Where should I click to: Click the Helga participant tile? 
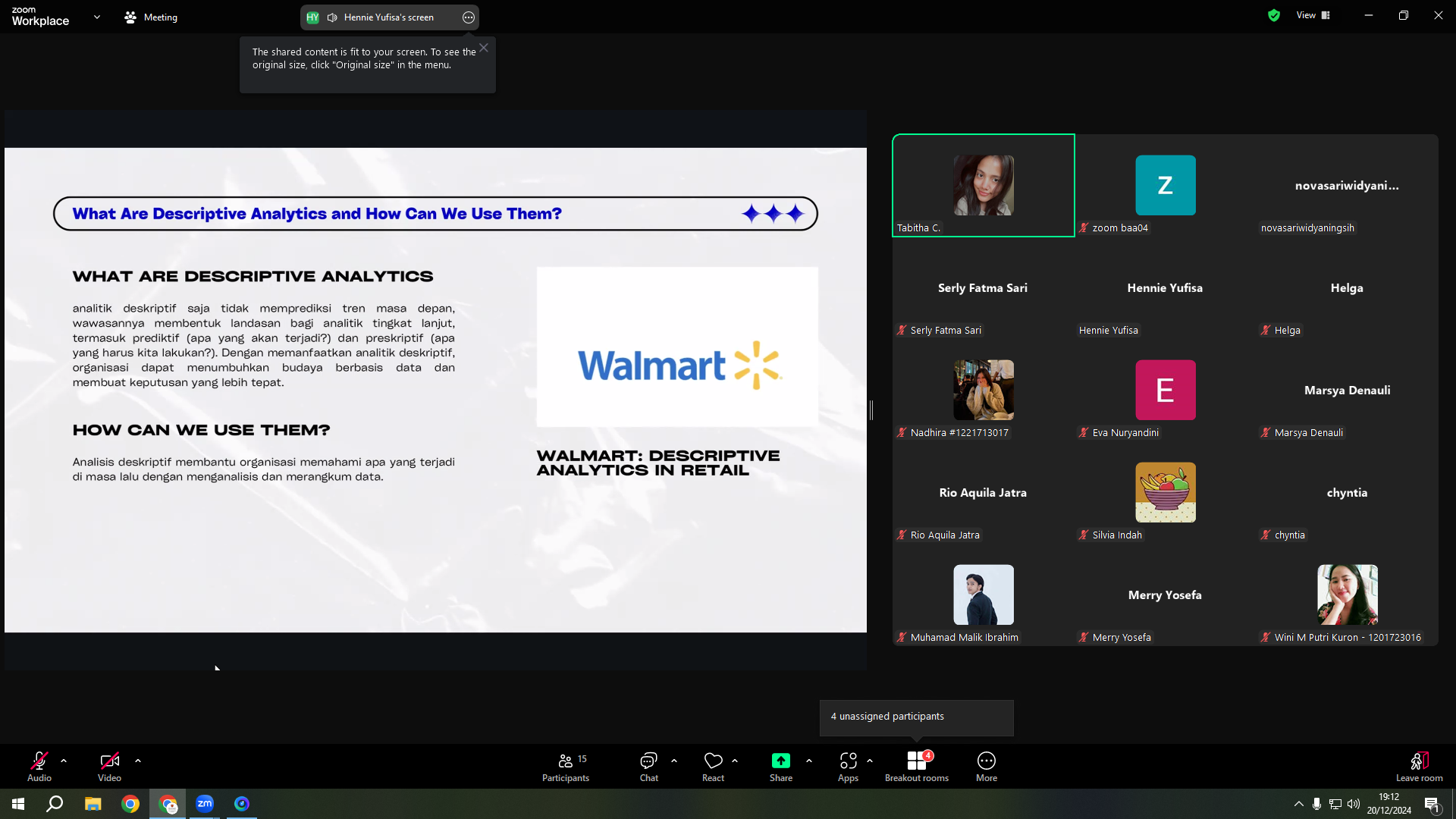[1348, 288]
